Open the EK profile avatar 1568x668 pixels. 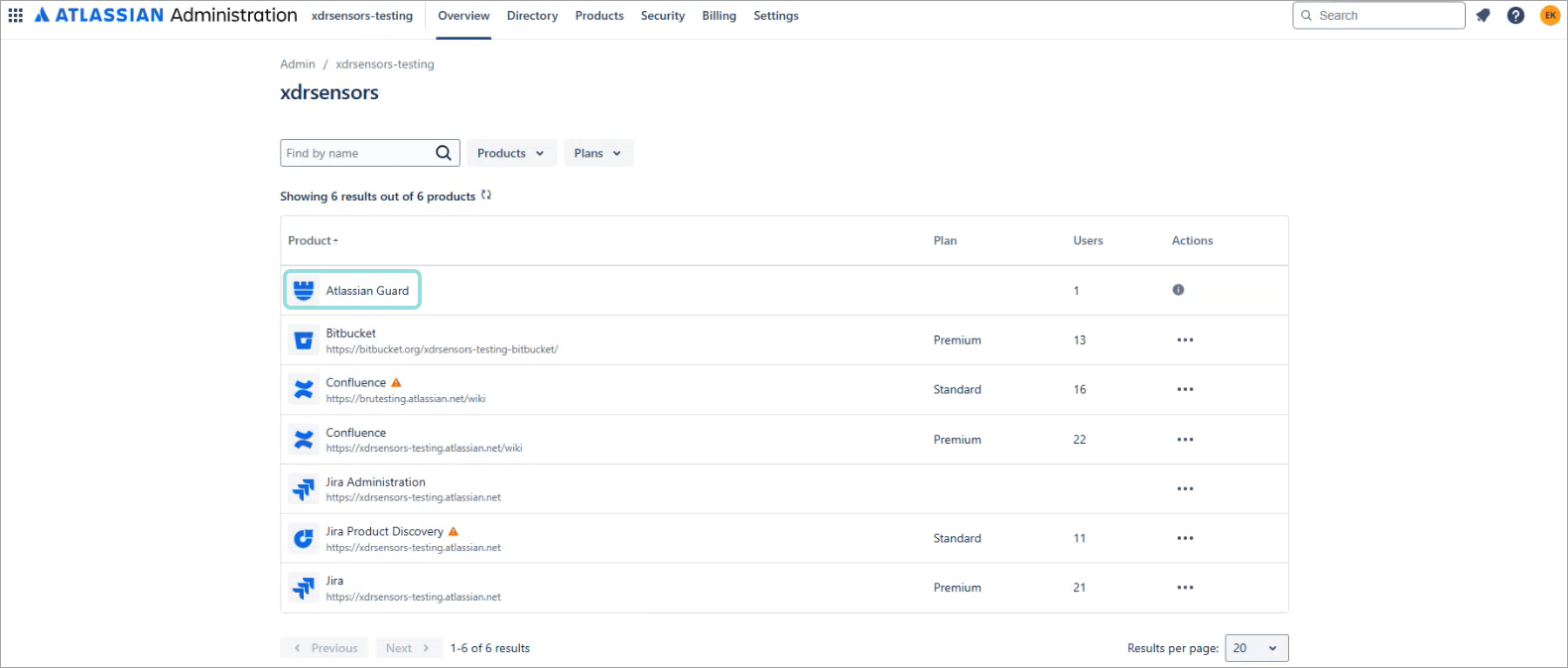click(1549, 15)
